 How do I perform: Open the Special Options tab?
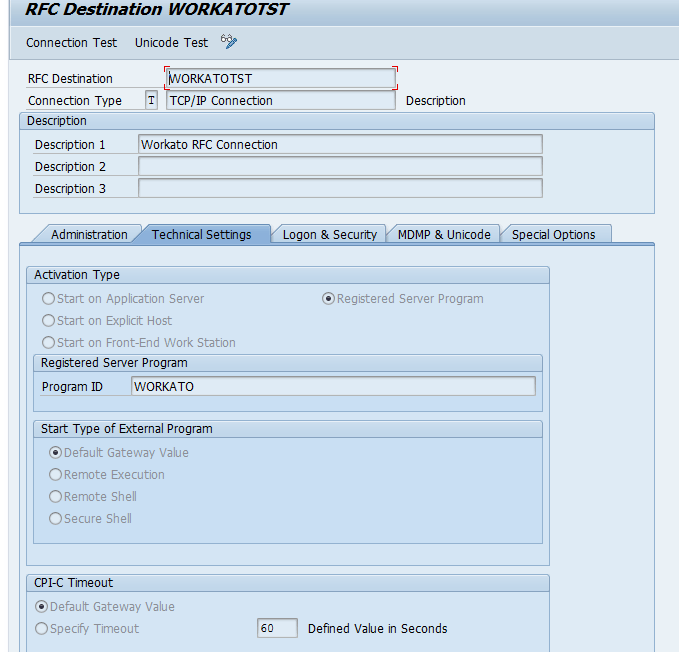coord(553,235)
